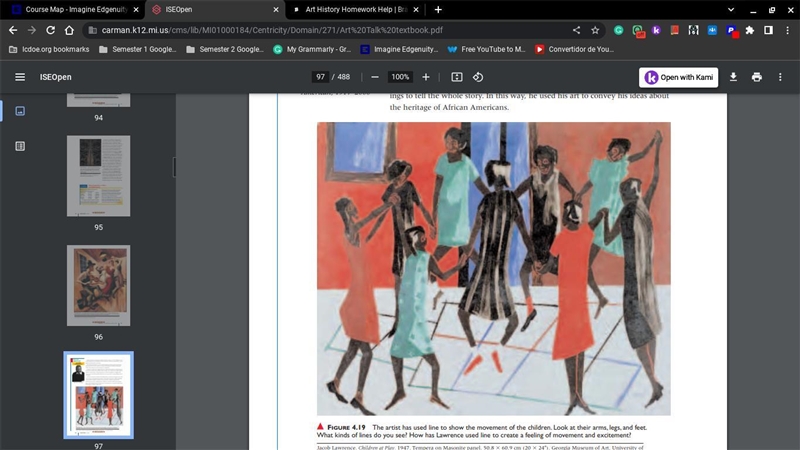
Task: Rotate the PDF counterclockwise
Action: point(478,77)
